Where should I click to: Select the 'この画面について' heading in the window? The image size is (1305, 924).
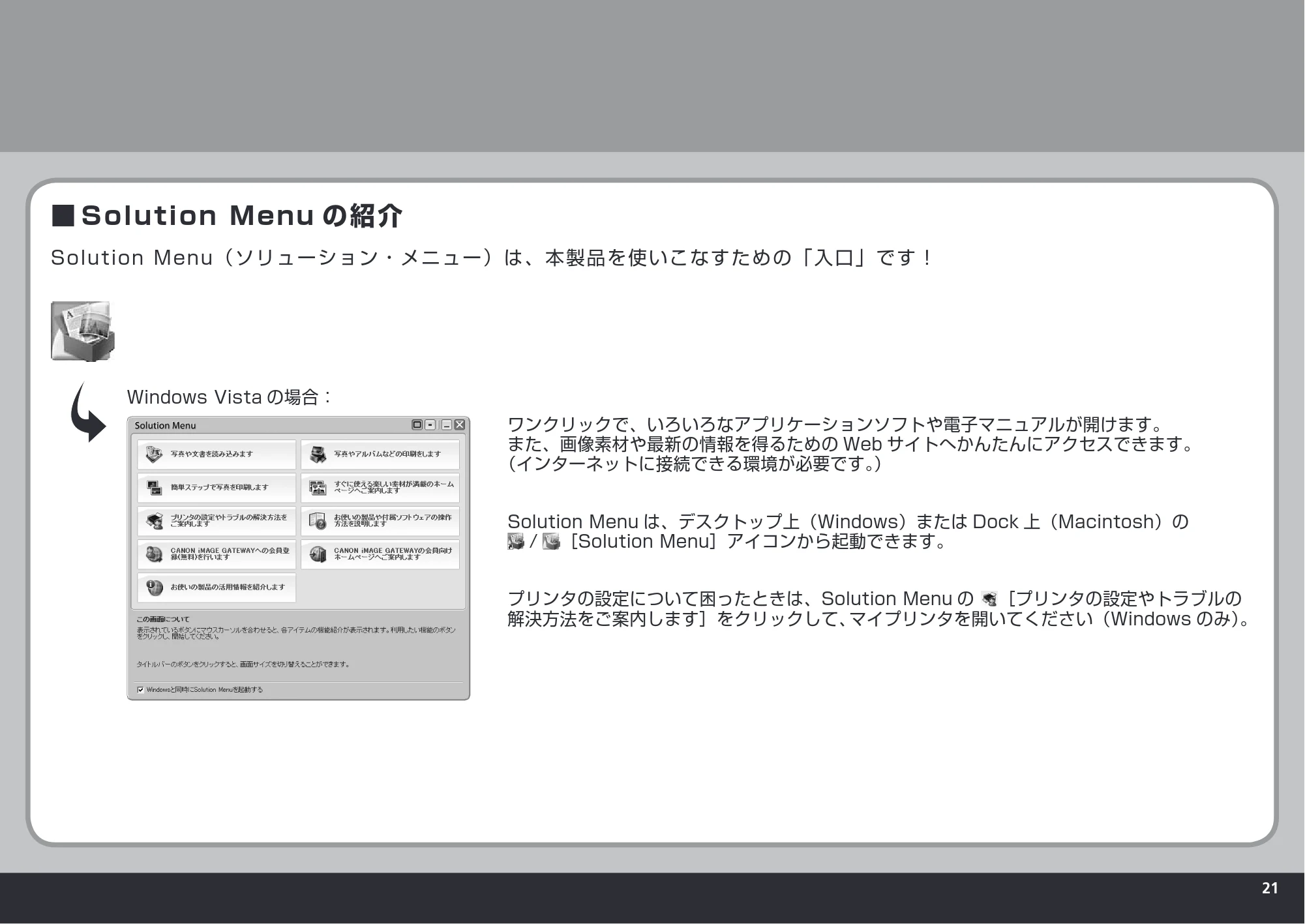(163, 619)
